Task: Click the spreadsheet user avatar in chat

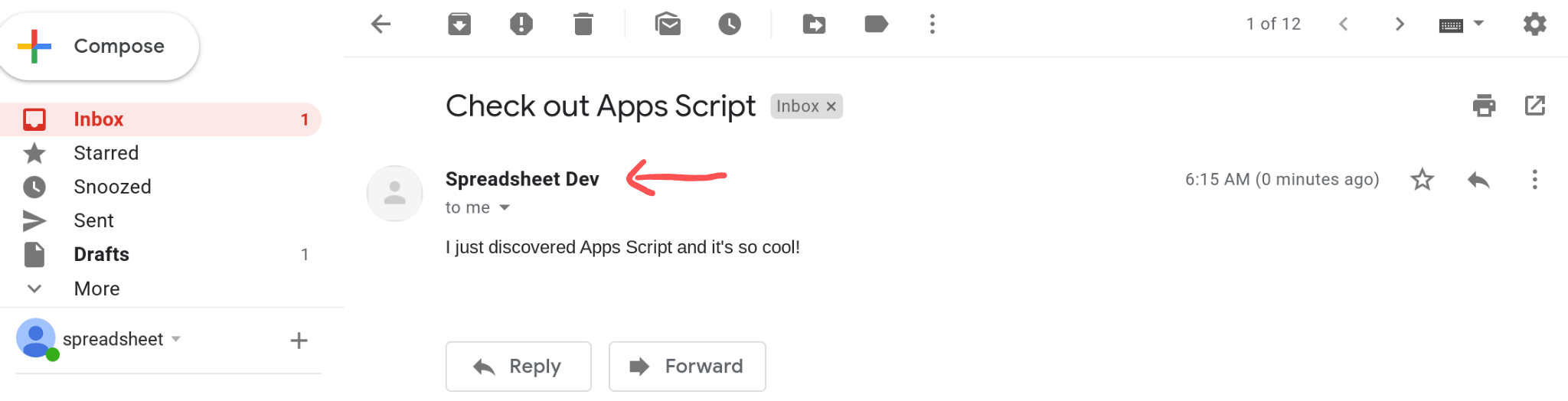Action: [x=37, y=339]
